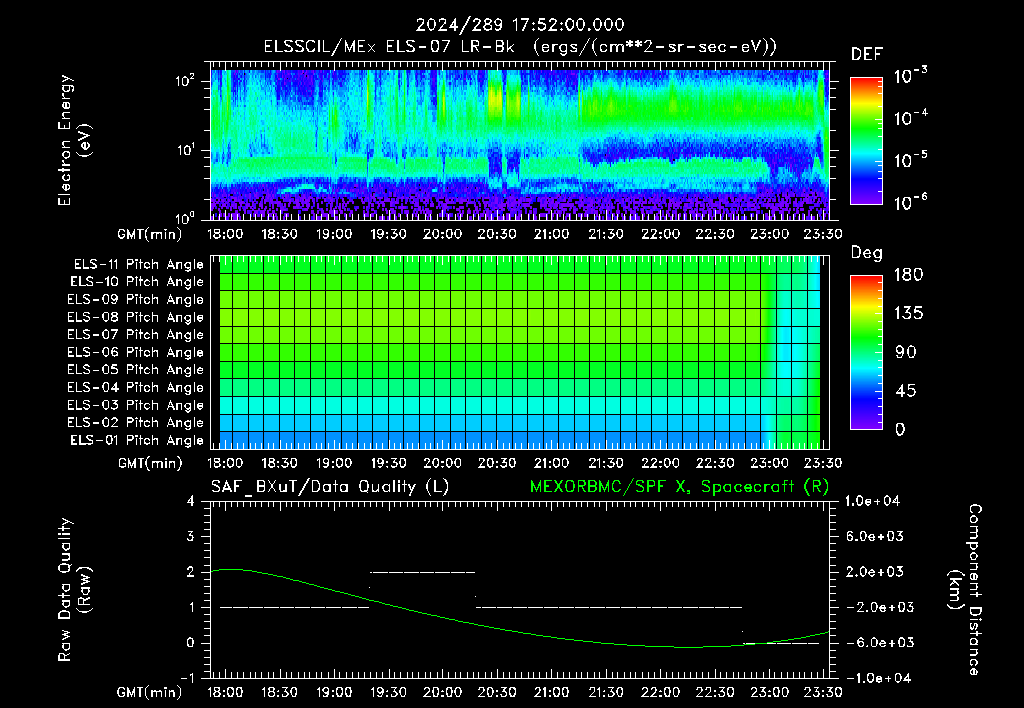This screenshot has height=708, width=1024.
Task: Select the ELS-03 Pitch Angle row label
Action: coord(136,405)
